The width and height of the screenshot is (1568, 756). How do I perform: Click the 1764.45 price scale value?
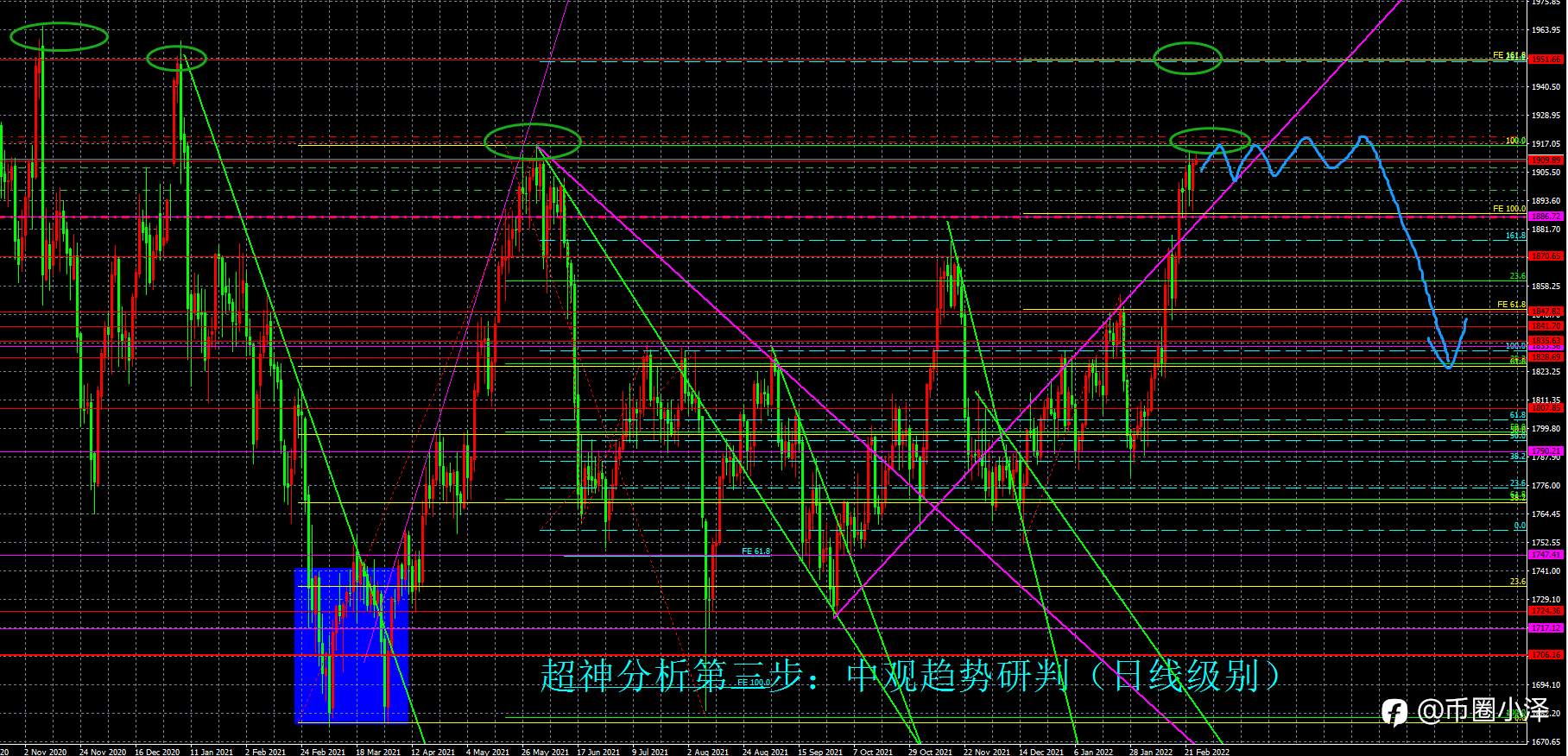pyautogui.click(x=1546, y=514)
